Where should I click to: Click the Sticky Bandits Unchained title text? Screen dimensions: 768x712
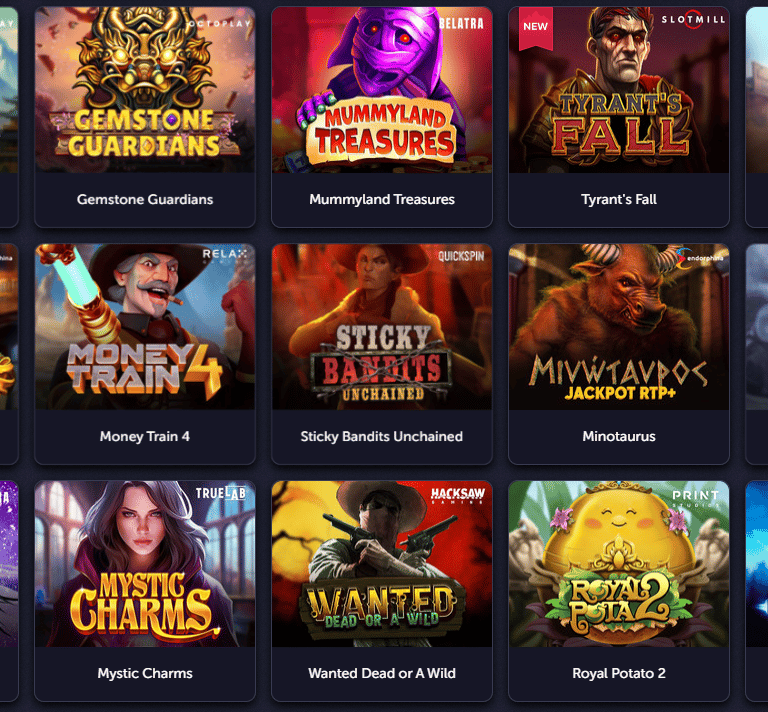pos(382,436)
